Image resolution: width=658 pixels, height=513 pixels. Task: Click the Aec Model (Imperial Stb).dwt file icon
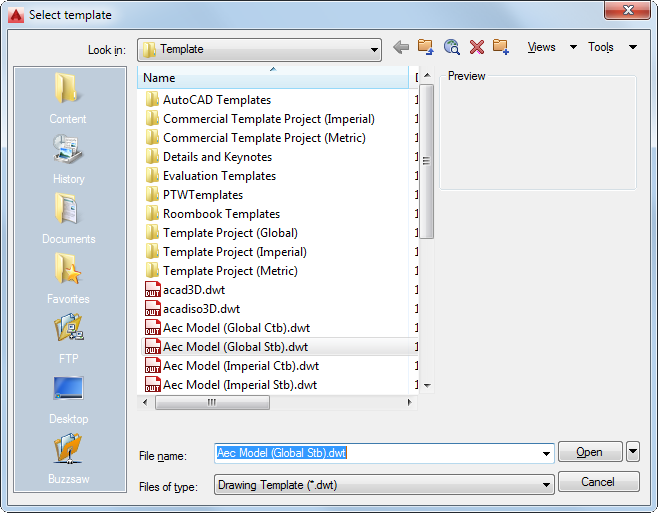(152, 385)
